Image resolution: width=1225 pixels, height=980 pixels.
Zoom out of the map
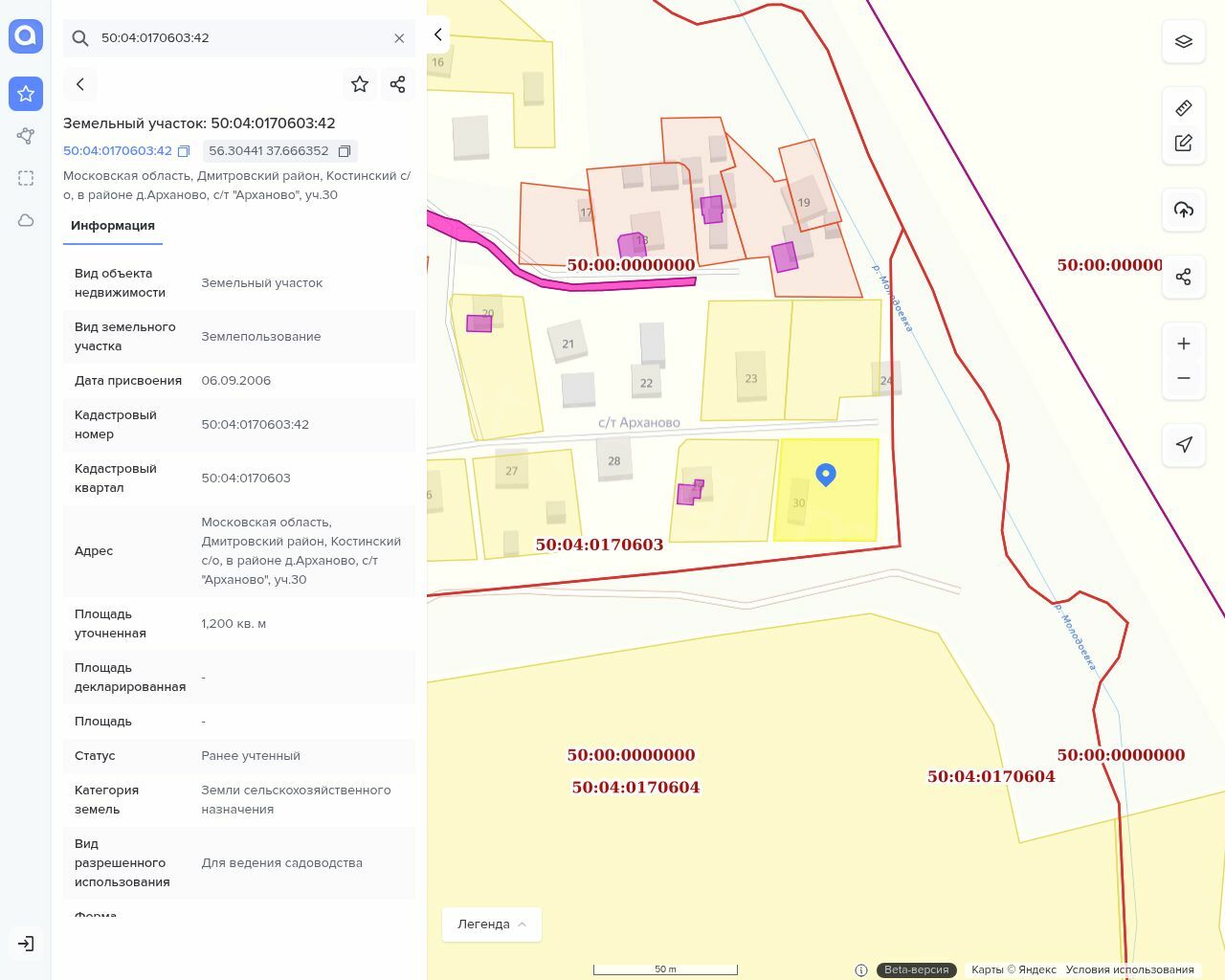click(1184, 378)
